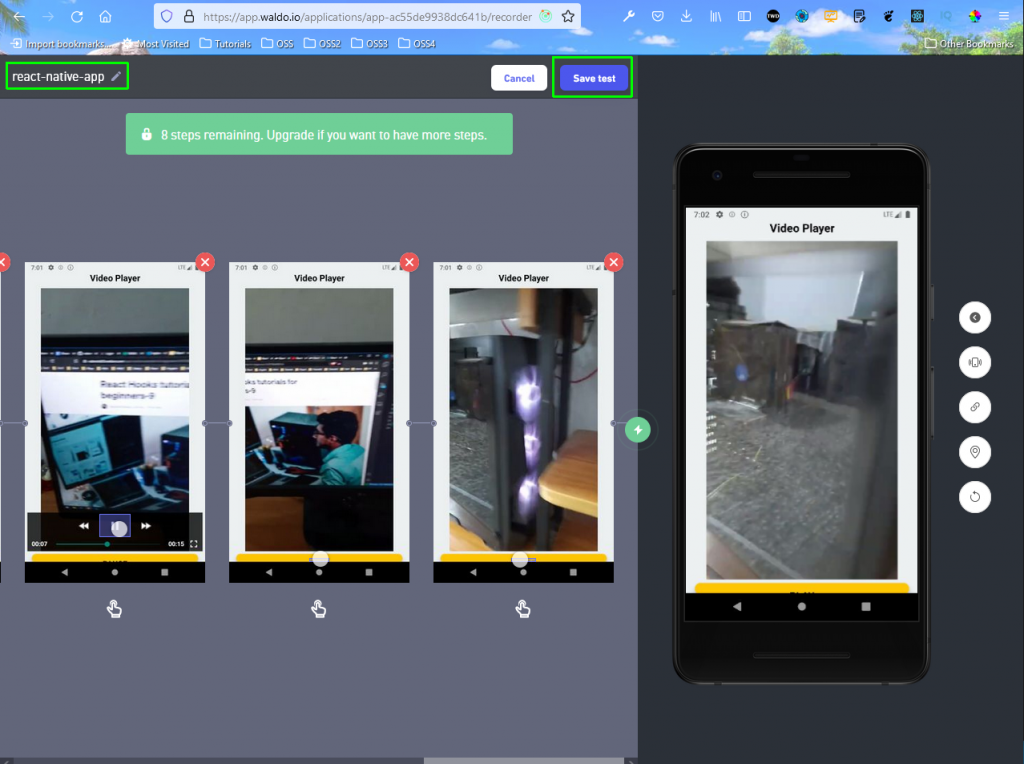Click the Most Visited bookmark
This screenshot has width=1024, height=764.
(x=155, y=44)
